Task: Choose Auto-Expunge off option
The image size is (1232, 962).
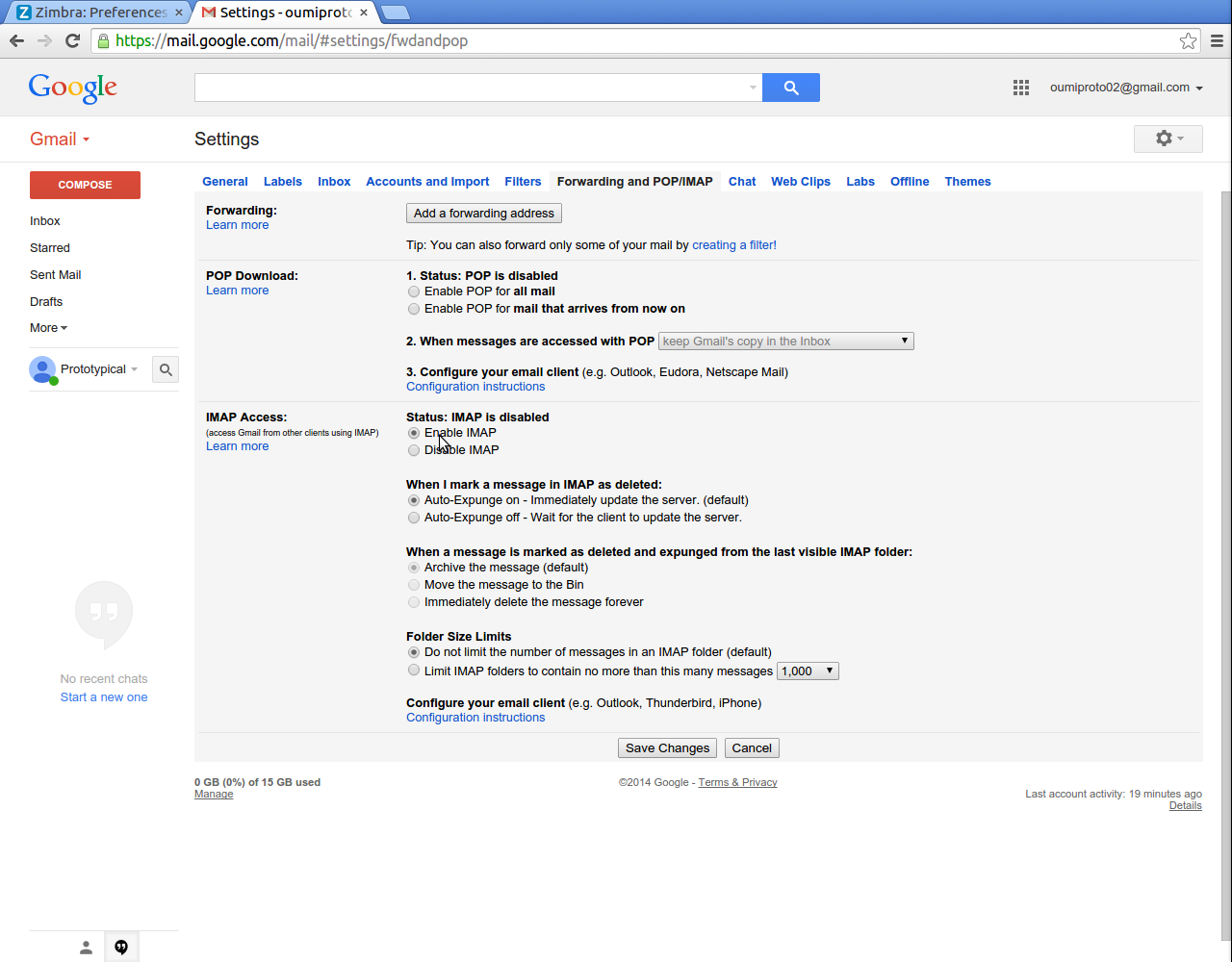Action: pos(414,518)
